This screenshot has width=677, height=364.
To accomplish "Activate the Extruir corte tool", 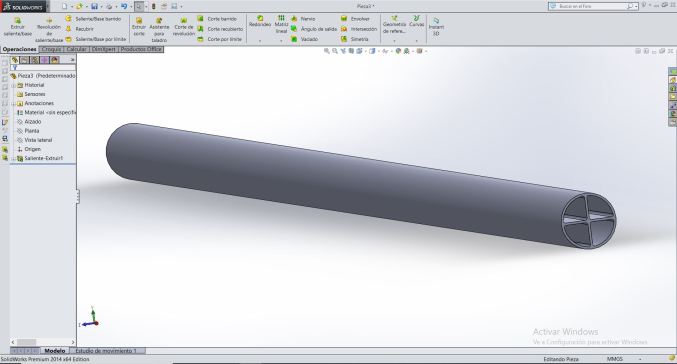I will (139, 27).
